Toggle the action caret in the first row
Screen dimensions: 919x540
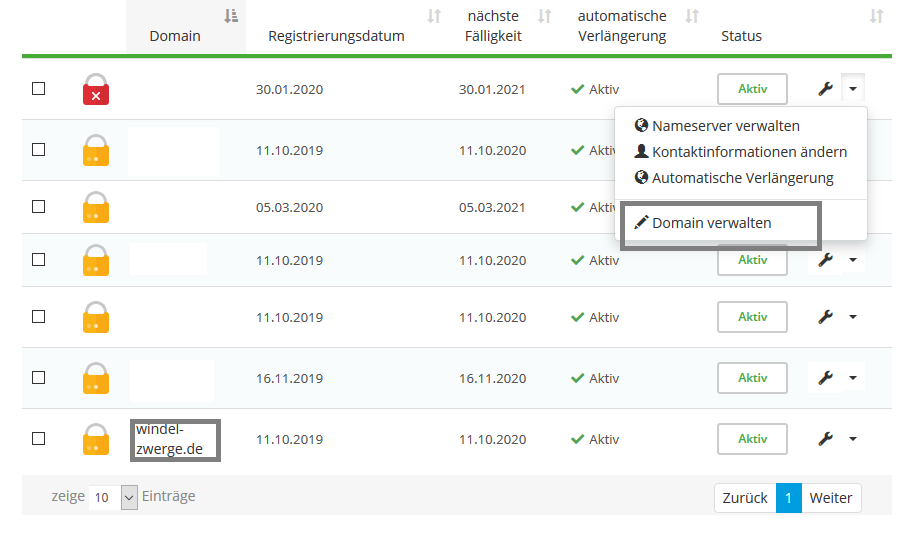853,89
